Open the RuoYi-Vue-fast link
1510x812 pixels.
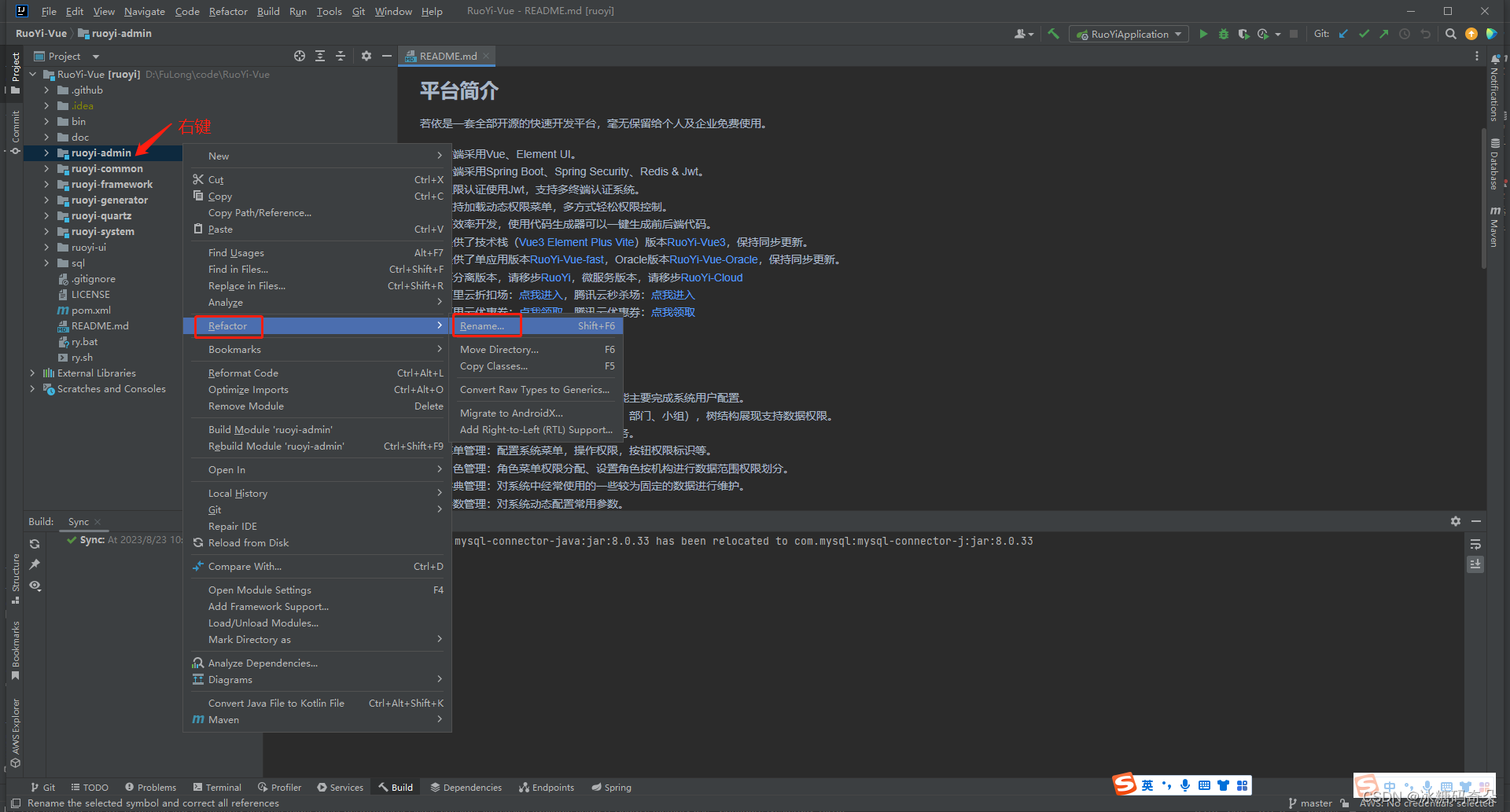pos(567,259)
